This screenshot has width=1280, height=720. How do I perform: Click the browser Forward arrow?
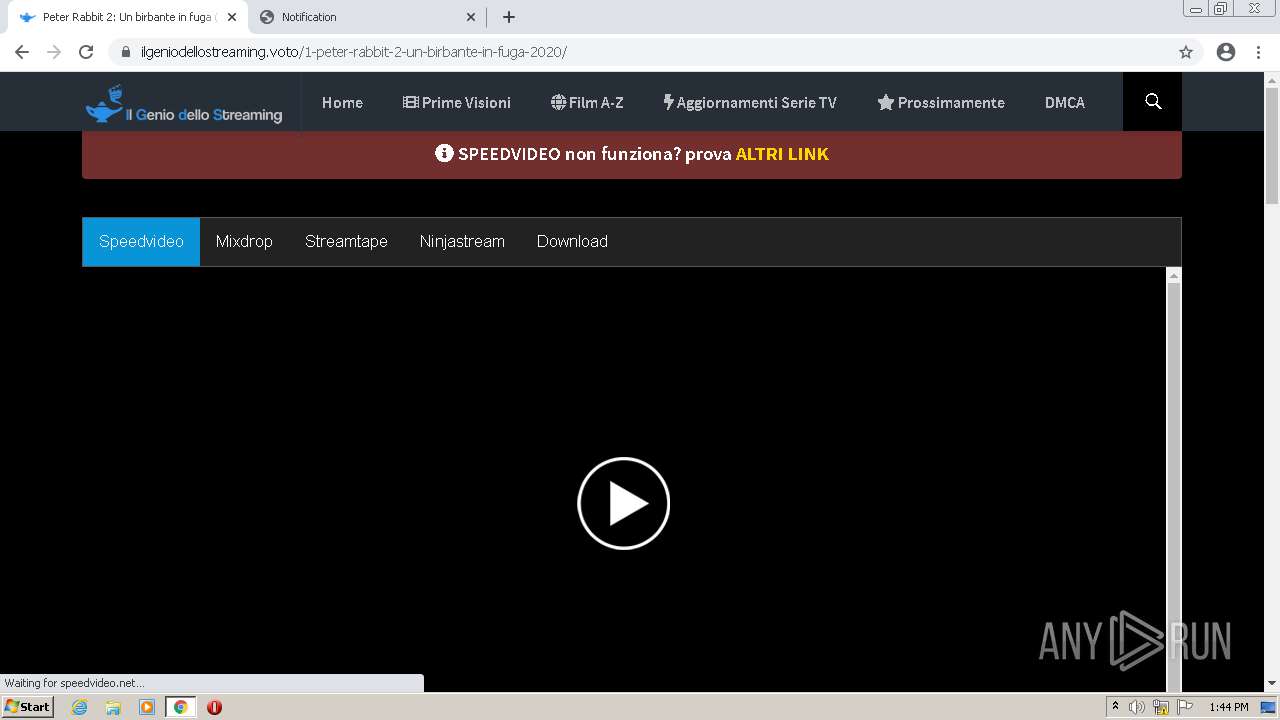coord(54,52)
